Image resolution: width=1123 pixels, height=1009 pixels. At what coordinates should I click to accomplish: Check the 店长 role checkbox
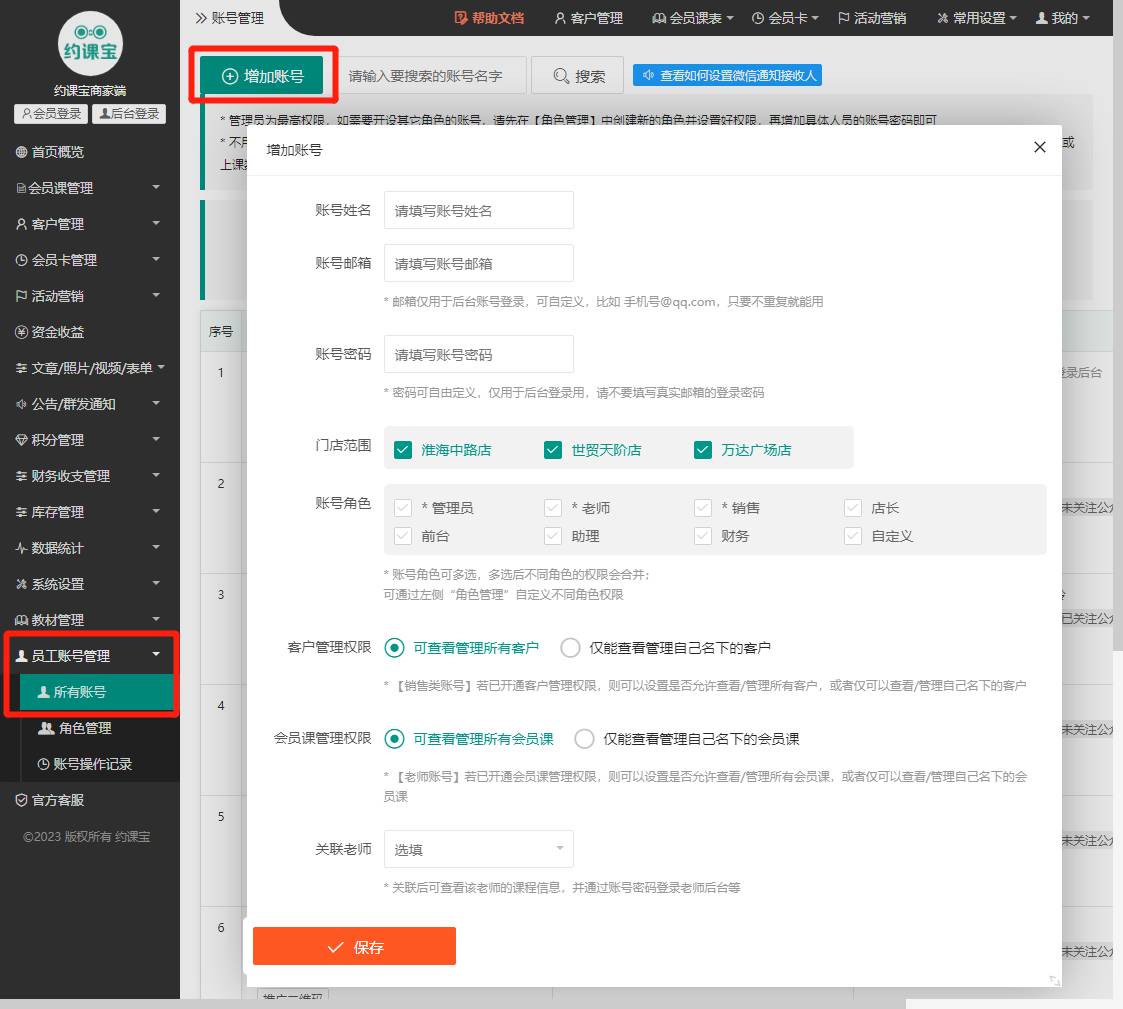[x=852, y=508]
